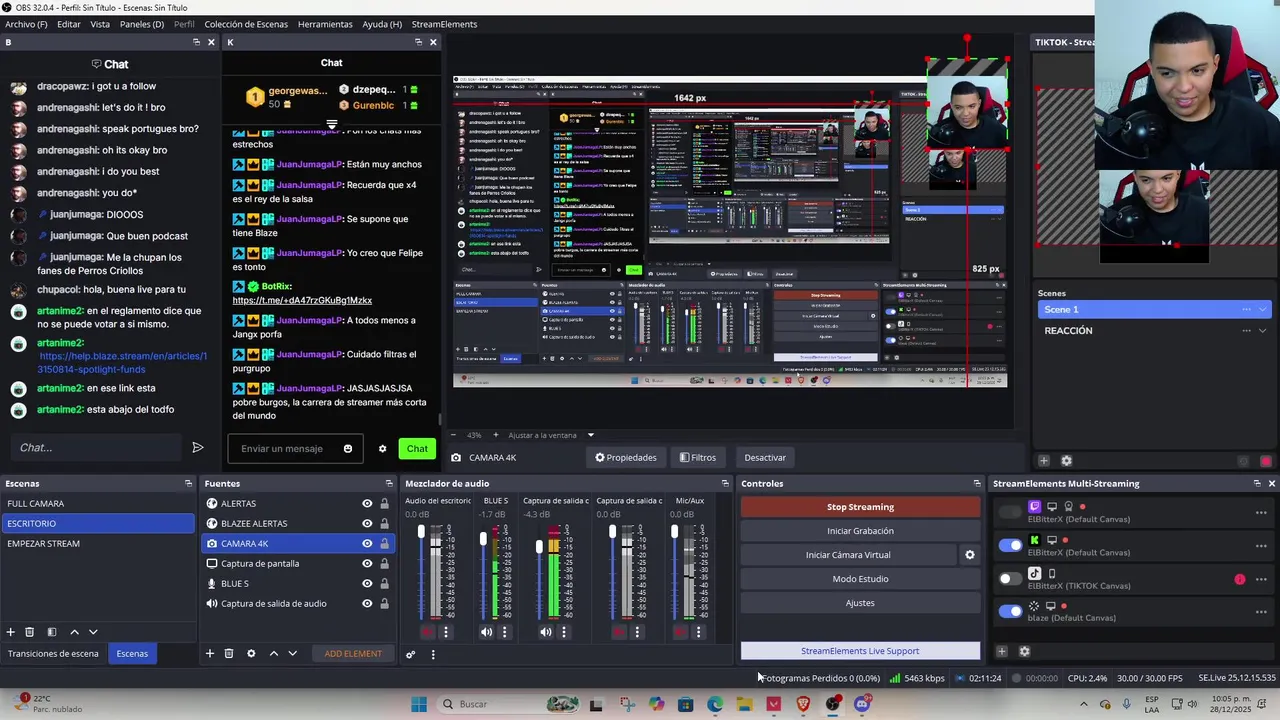This screenshot has width=1280, height=720.
Task: Open chat settings gear beside green Chat button
Action: 382,449
